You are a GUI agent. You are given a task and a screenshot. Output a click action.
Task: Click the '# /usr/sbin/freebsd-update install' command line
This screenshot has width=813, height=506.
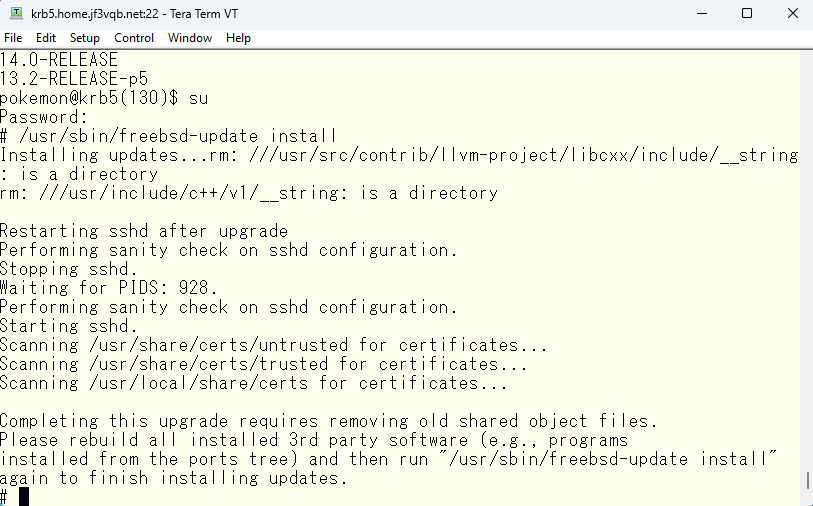coord(169,136)
